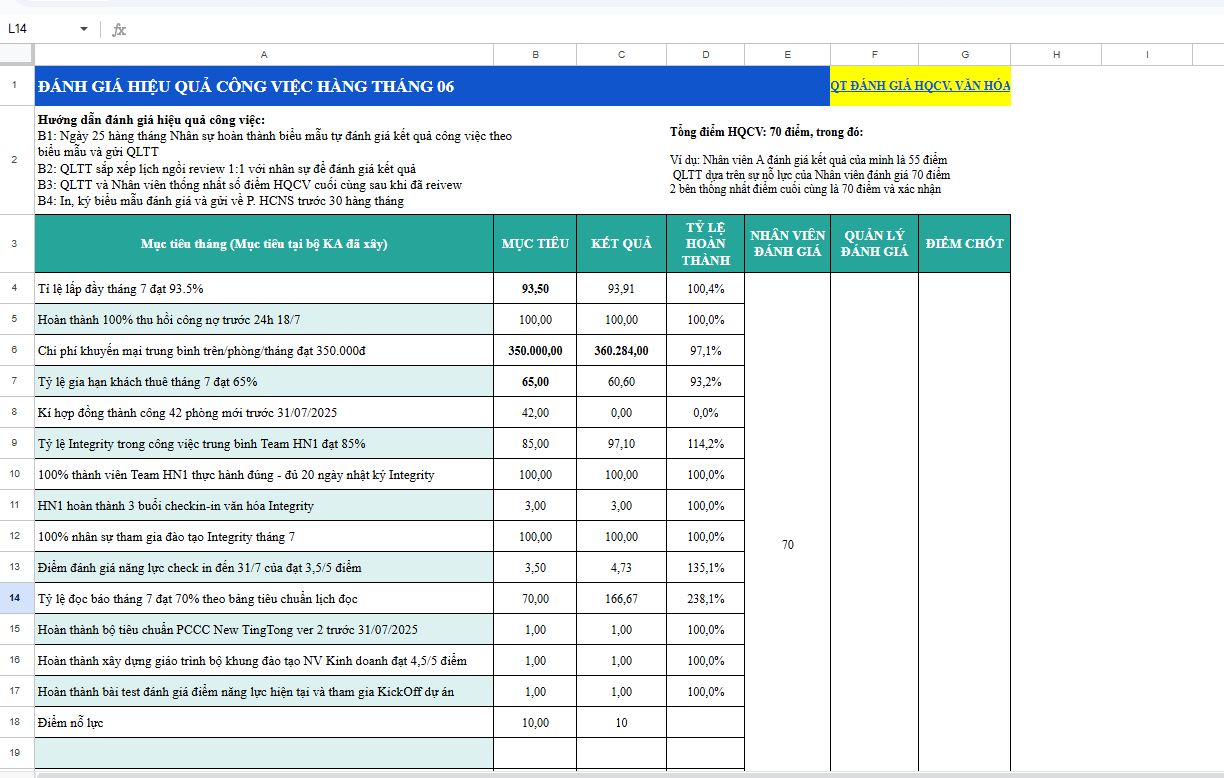Click the fx function icon
1224x778 pixels.
pyautogui.click(x=119, y=29)
